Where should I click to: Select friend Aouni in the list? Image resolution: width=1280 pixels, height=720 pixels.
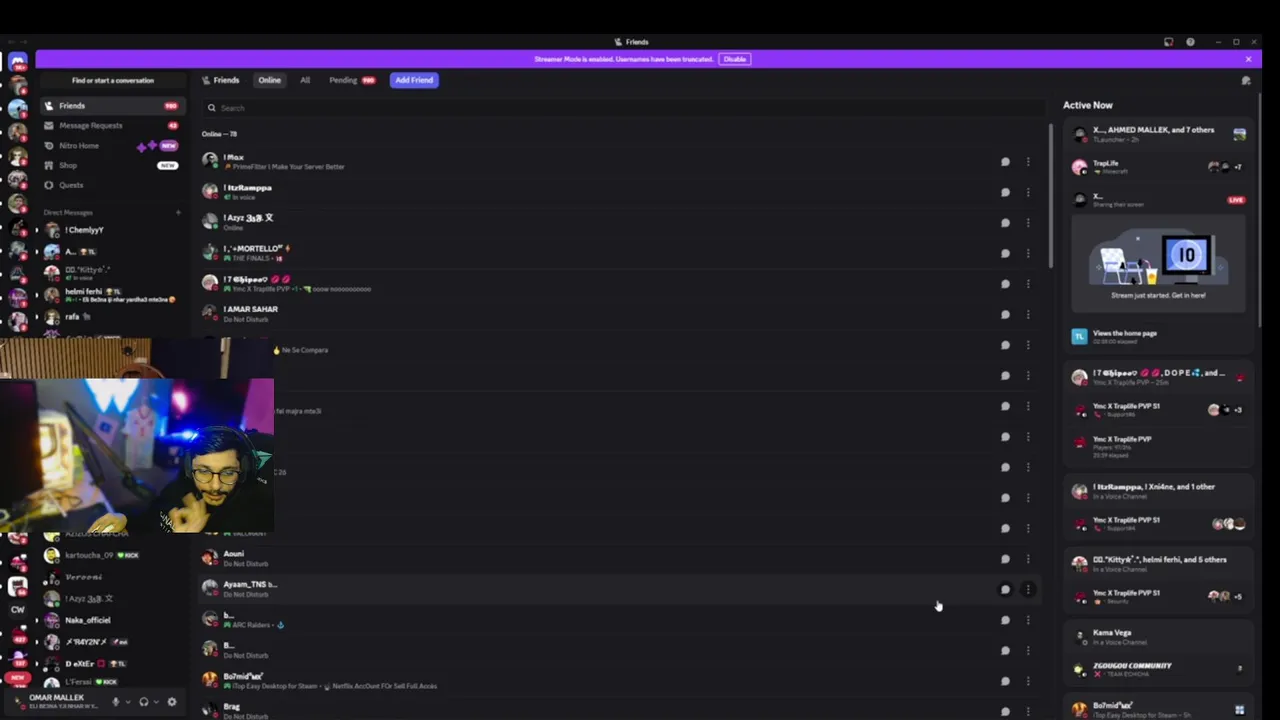(618, 559)
